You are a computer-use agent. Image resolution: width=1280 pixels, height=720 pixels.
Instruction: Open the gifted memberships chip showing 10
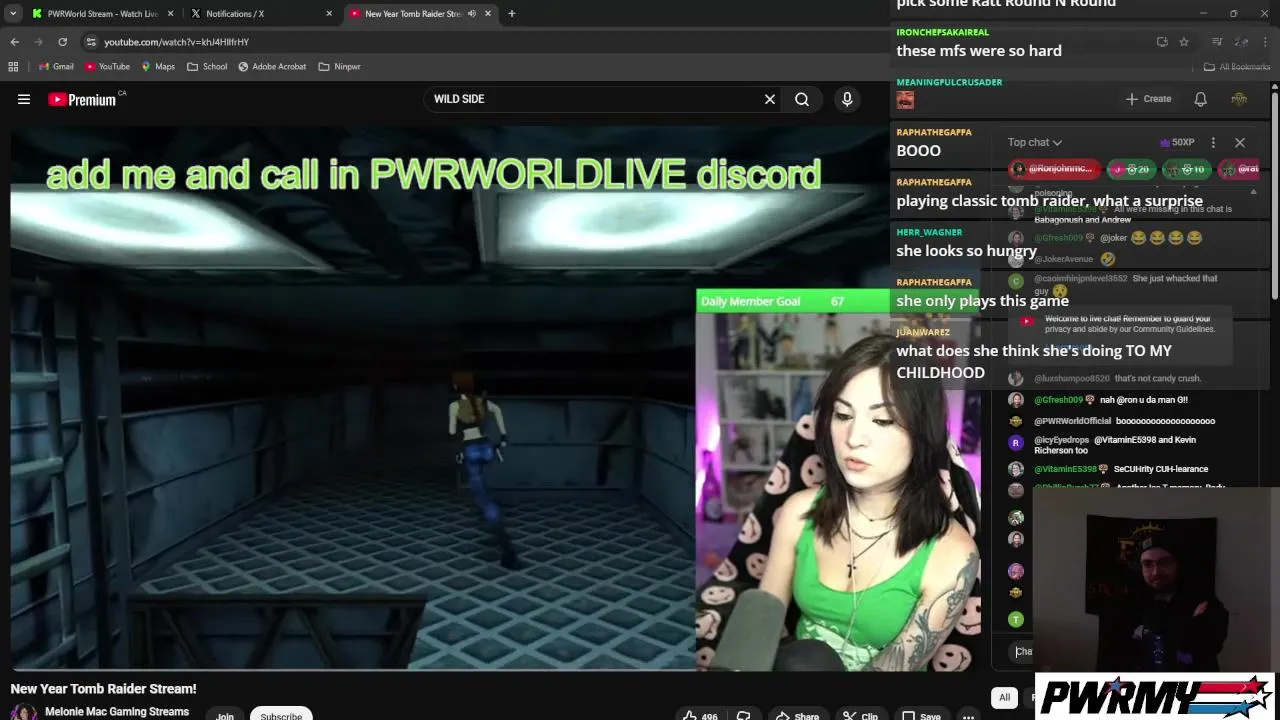[1187, 169]
